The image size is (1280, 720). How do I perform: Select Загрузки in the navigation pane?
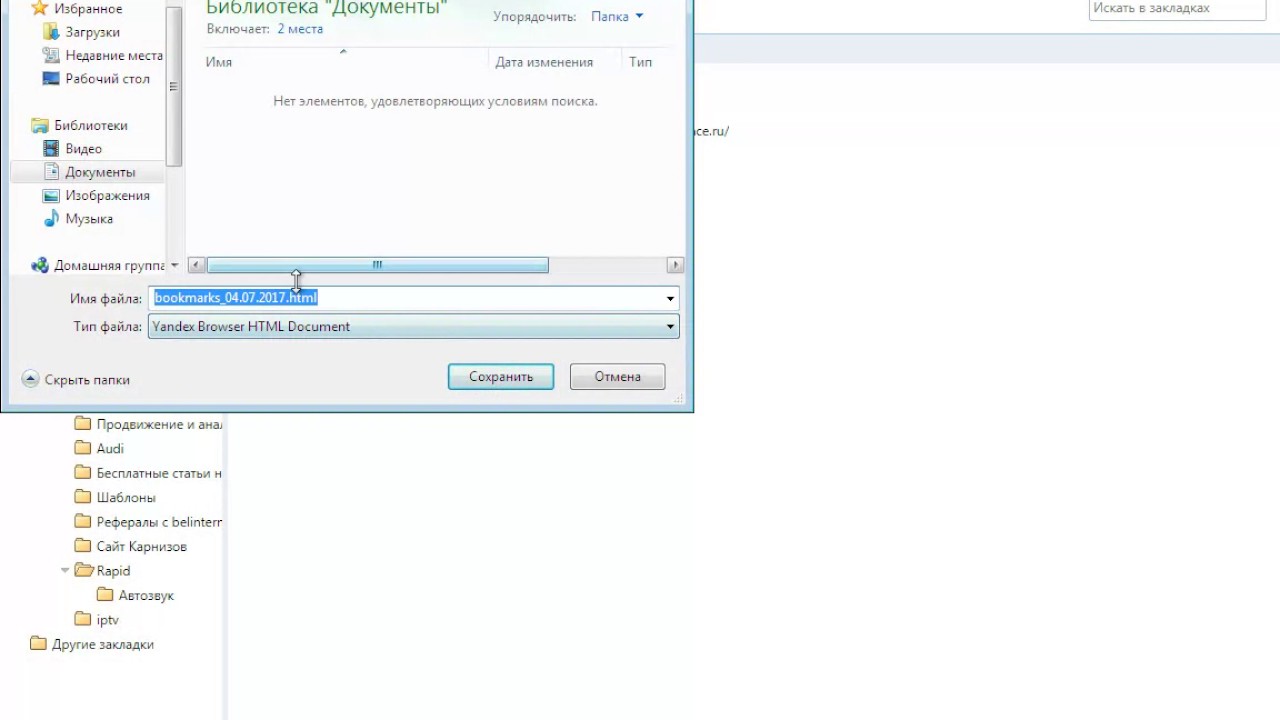pos(92,32)
